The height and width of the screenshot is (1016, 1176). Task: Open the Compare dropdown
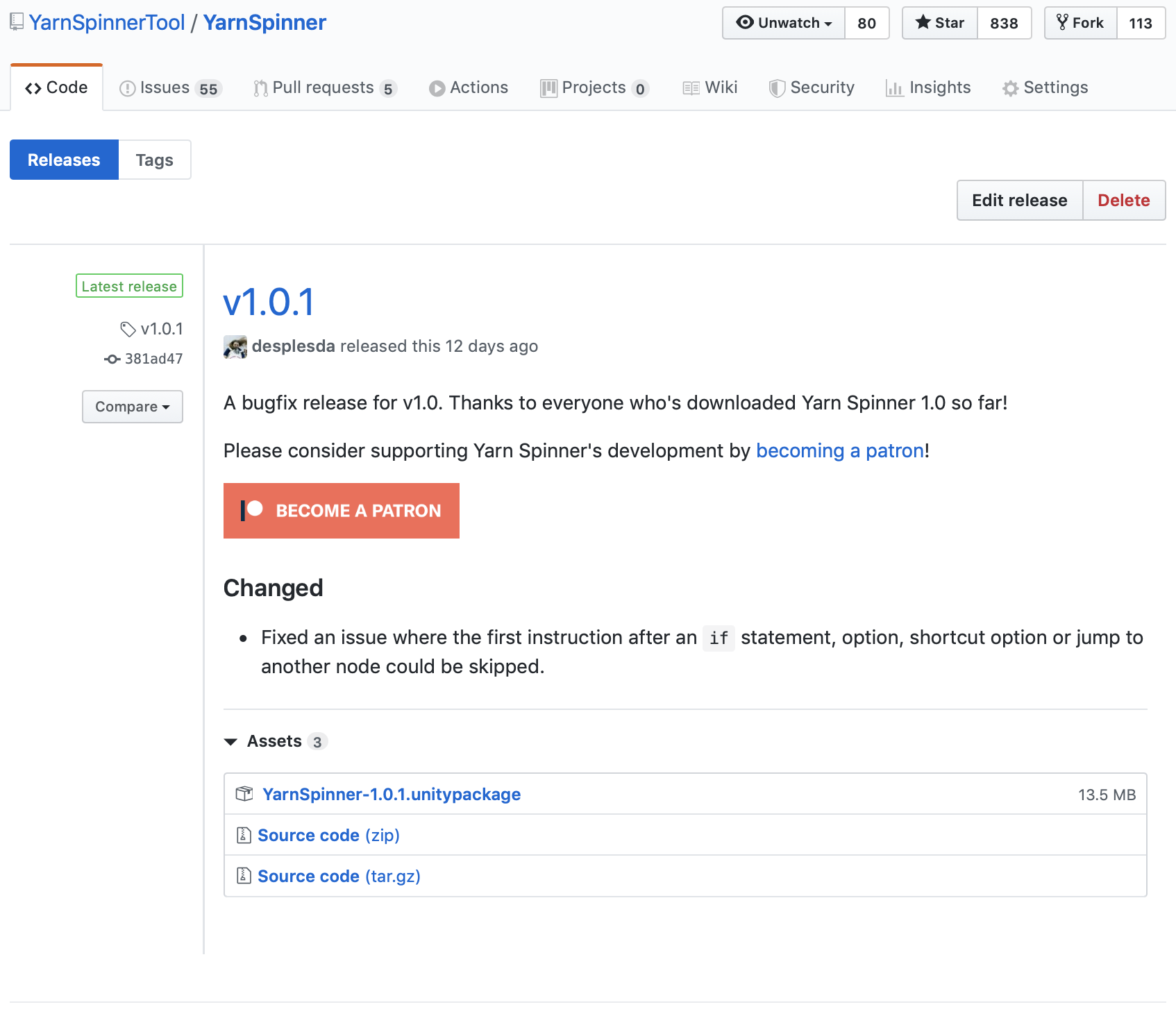click(x=132, y=407)
